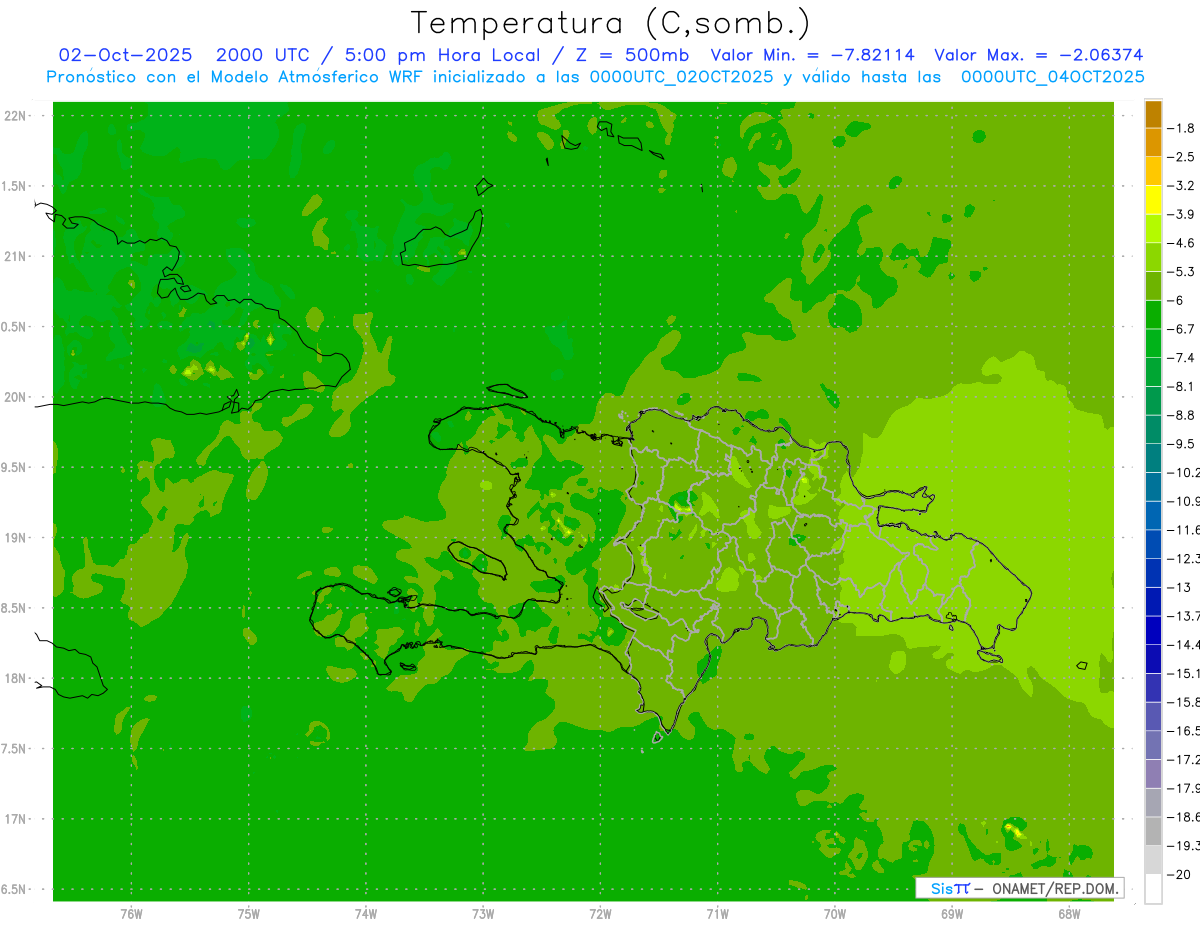Viewport: 1200px width, 927px height.
Task: Click the 76W longitude axis label
Action: [x=131, y=914]
